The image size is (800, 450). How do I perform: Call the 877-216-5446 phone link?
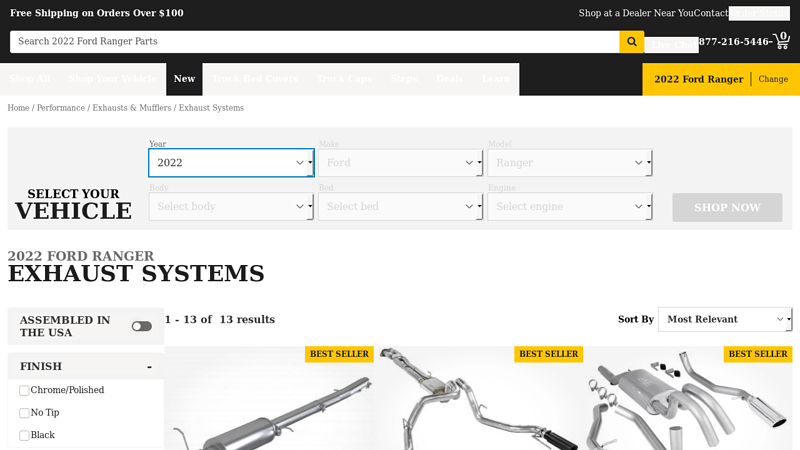coord(733,42)
